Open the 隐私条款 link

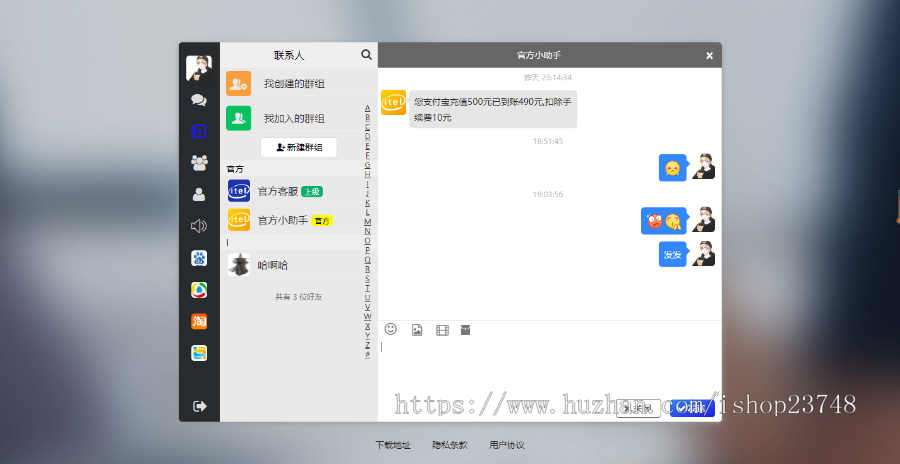pos(449,445)
